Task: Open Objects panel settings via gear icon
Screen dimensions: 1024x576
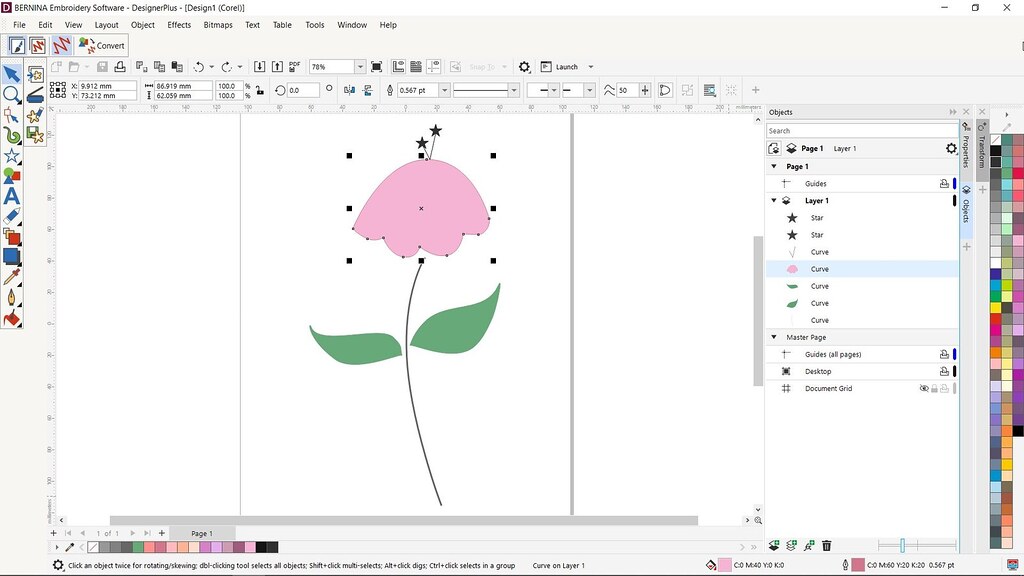Action: 950,148
